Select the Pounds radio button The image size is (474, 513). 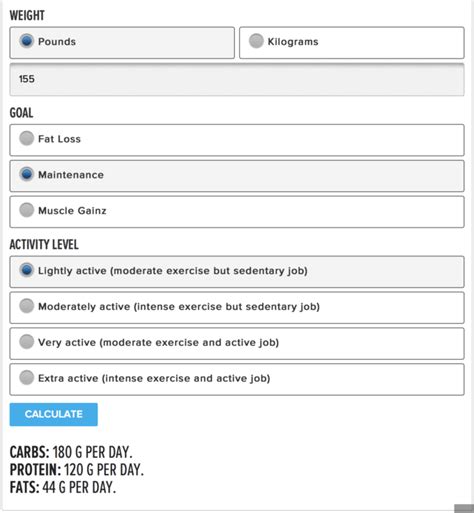[27, 41]
